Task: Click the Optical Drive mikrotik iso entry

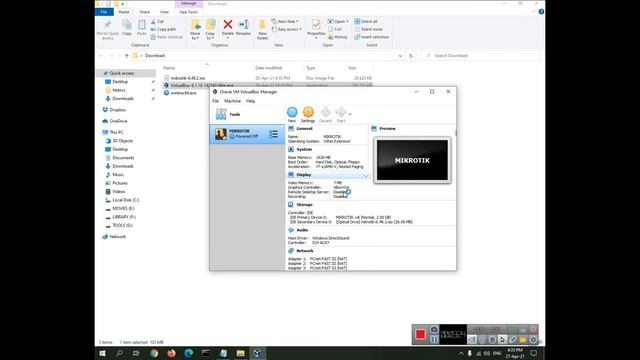Action: coord(374,222)
